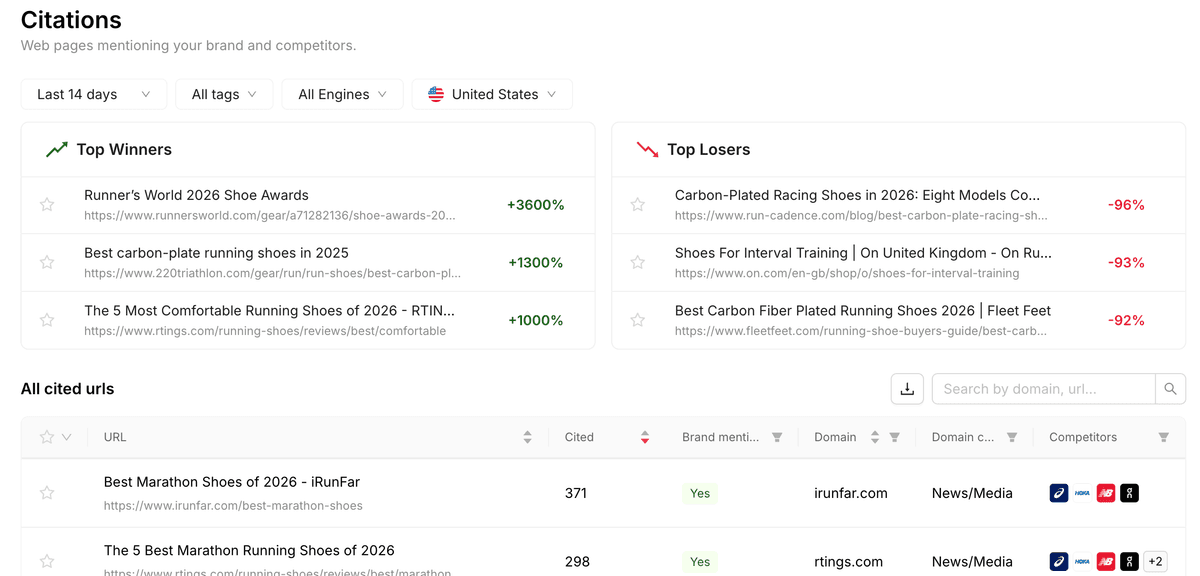Click the +1000% change value
This screenshot has height=576, width=1200.
click(x=536, y=320)
